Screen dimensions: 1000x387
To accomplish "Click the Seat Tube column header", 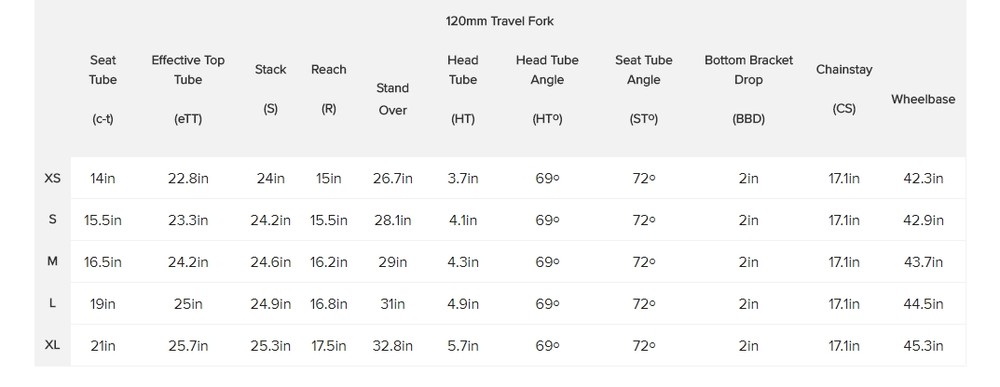I will pyautogui.click(x=103, y=89).
